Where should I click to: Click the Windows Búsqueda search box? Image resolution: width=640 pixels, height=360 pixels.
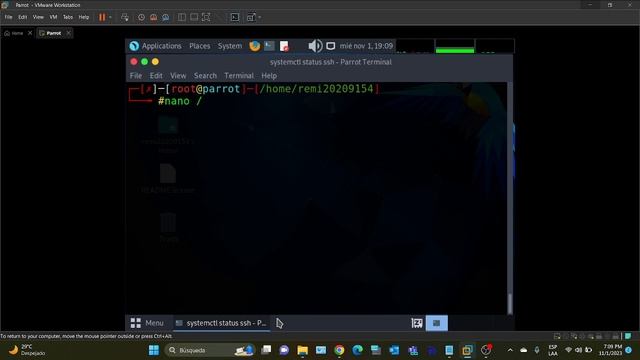[x=210, y=350]
